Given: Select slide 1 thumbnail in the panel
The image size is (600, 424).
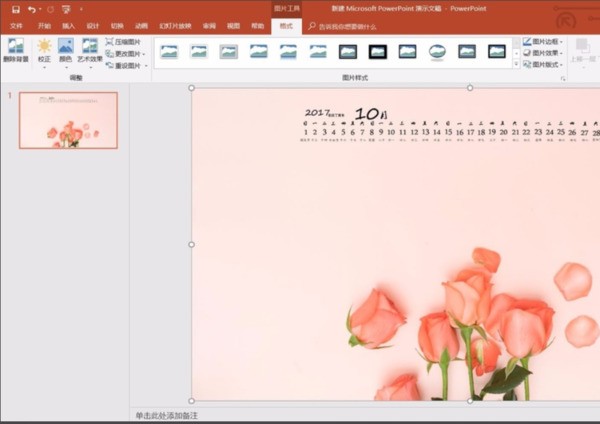Looking at the screenshot, I should (68, 120).
